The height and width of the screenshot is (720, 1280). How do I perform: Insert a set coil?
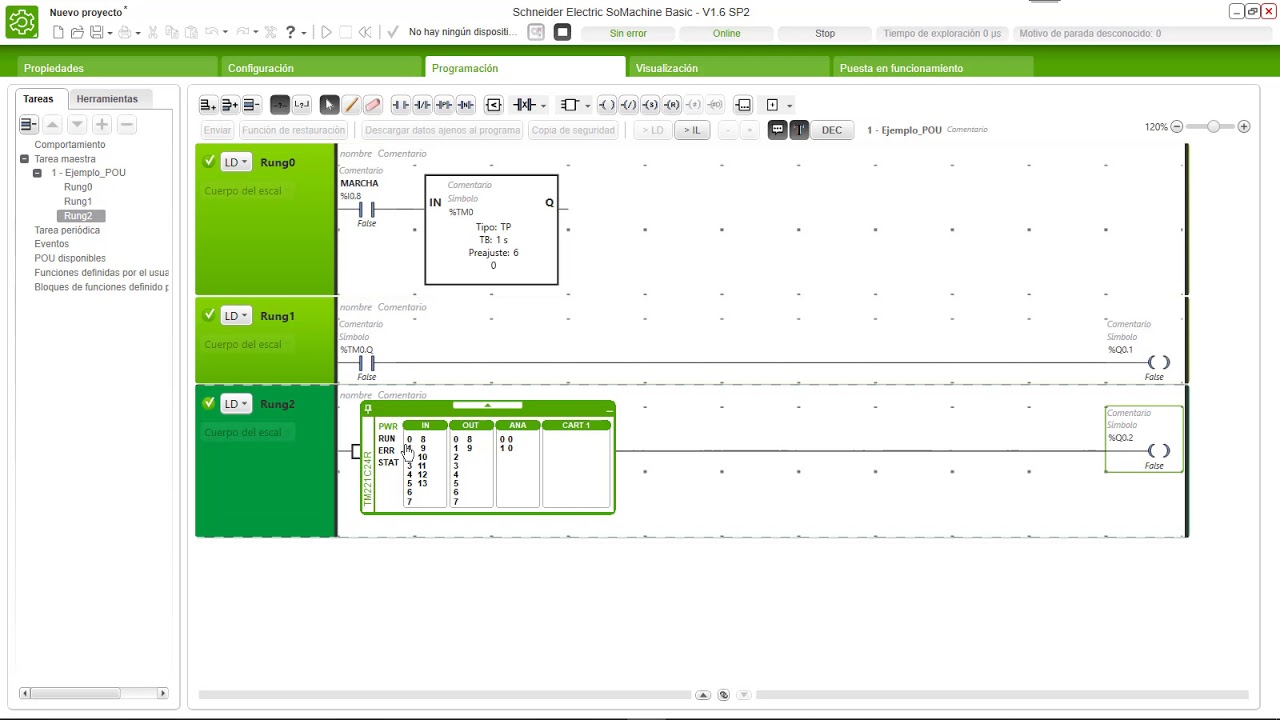point(650,105)
